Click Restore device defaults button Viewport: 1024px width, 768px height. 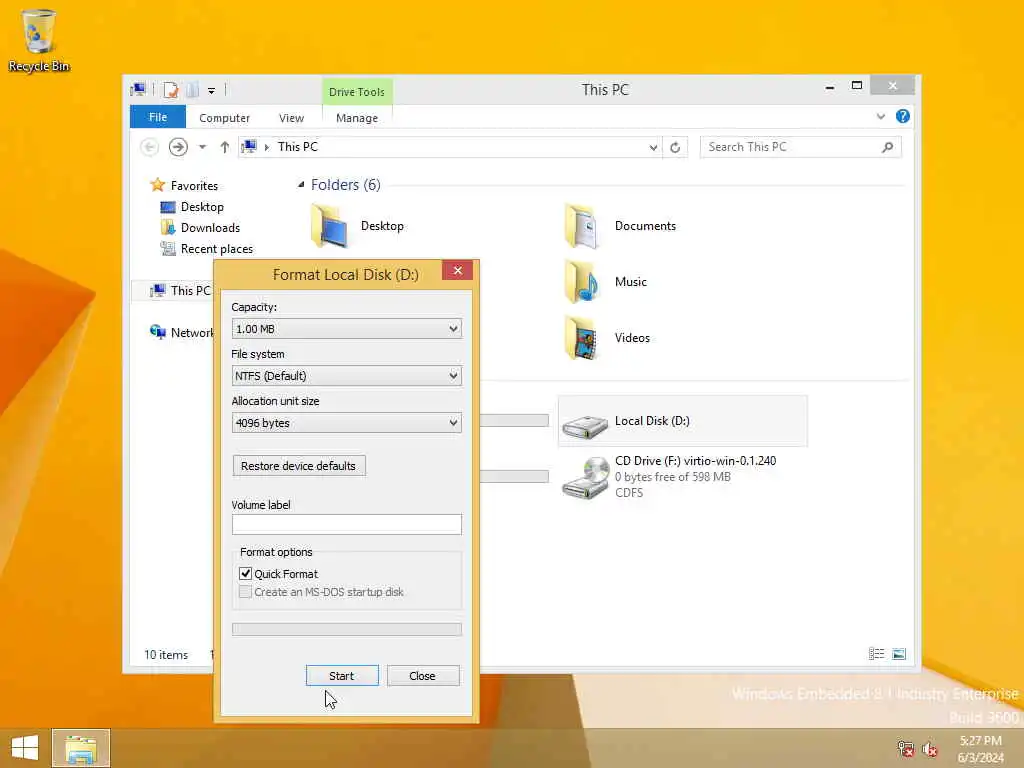point(299,466)
